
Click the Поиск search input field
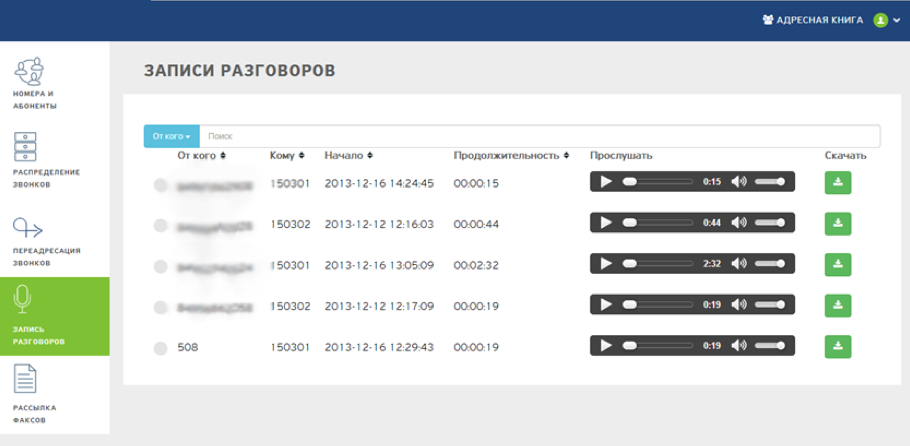[540, 136]
